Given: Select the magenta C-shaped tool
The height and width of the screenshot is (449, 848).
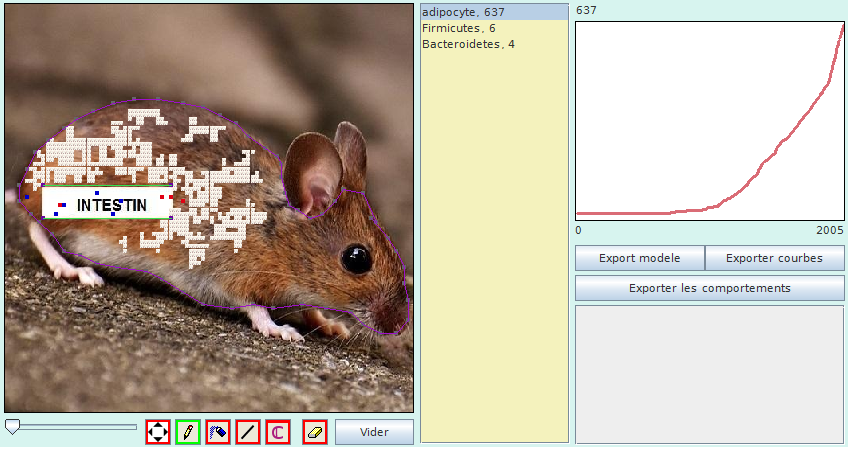Looking at the screenshot, I should [x=278, y=432].
